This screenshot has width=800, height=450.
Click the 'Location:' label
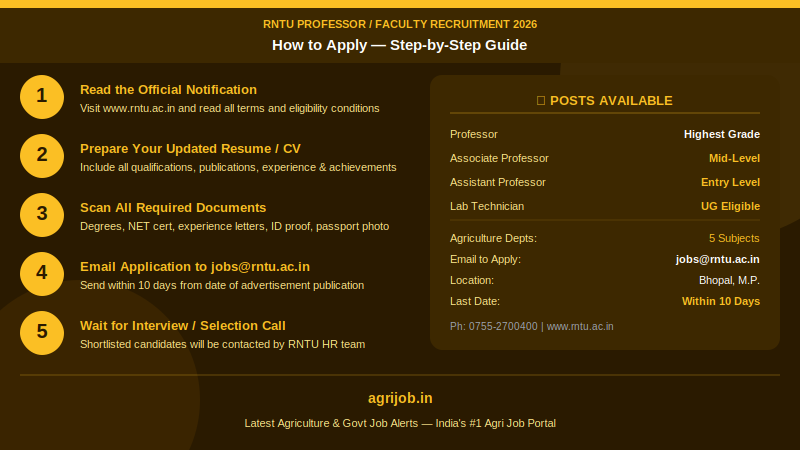point(472,280)
